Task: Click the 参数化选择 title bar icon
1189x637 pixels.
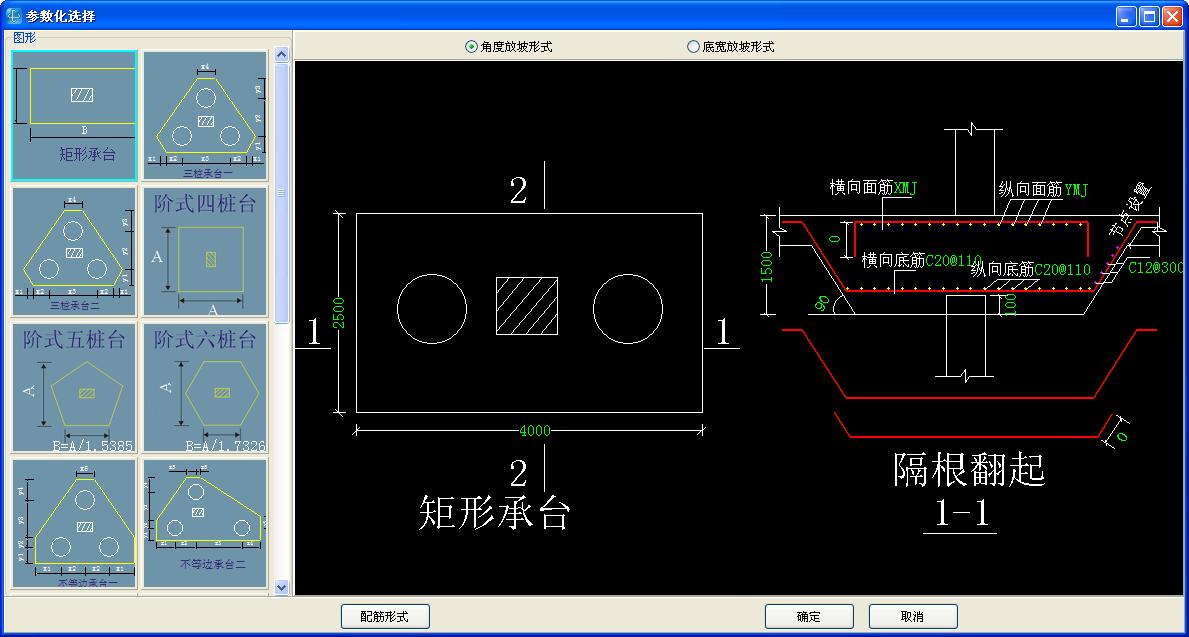Action: pos(13,16)
